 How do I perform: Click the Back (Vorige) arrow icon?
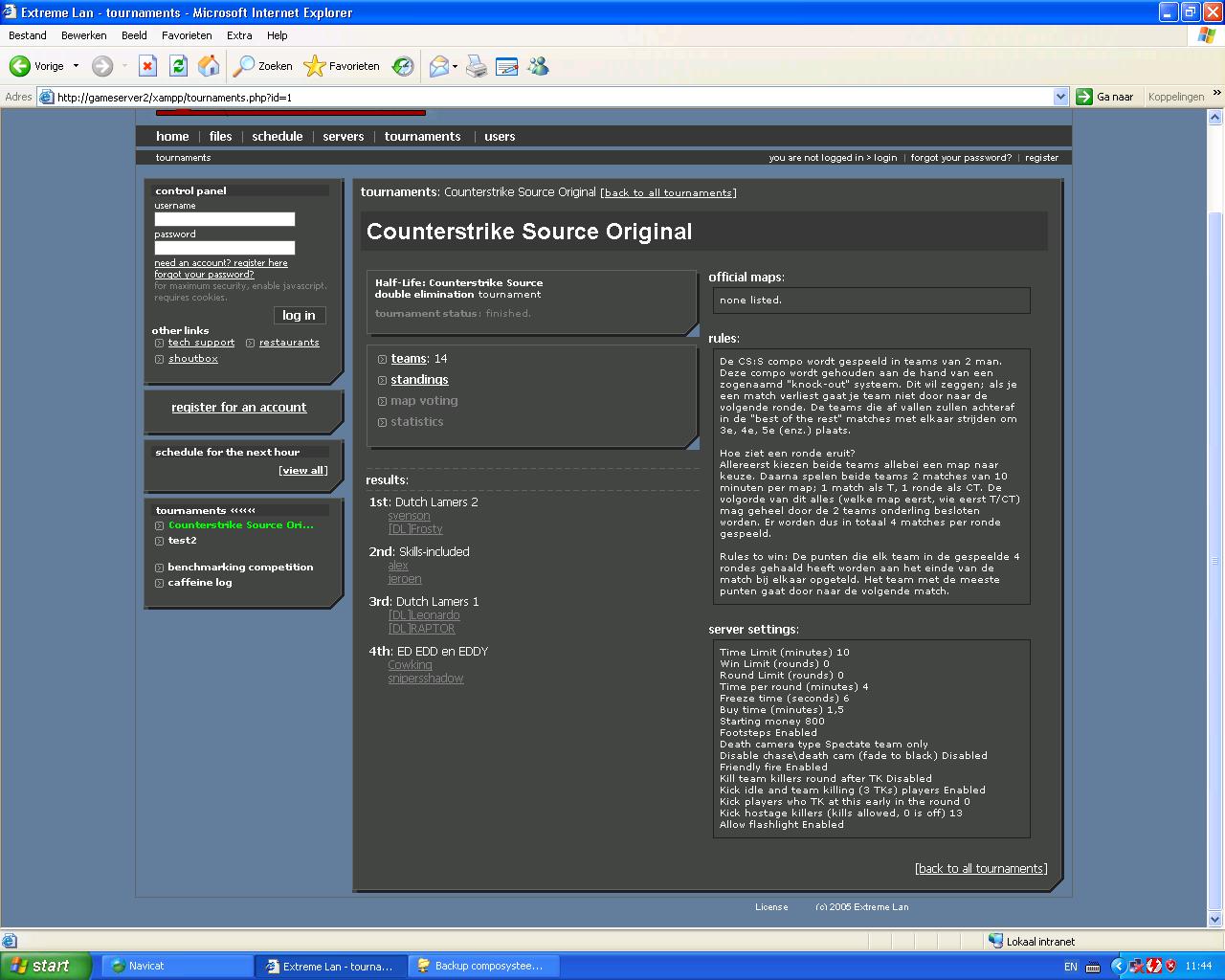coord(20,66)
